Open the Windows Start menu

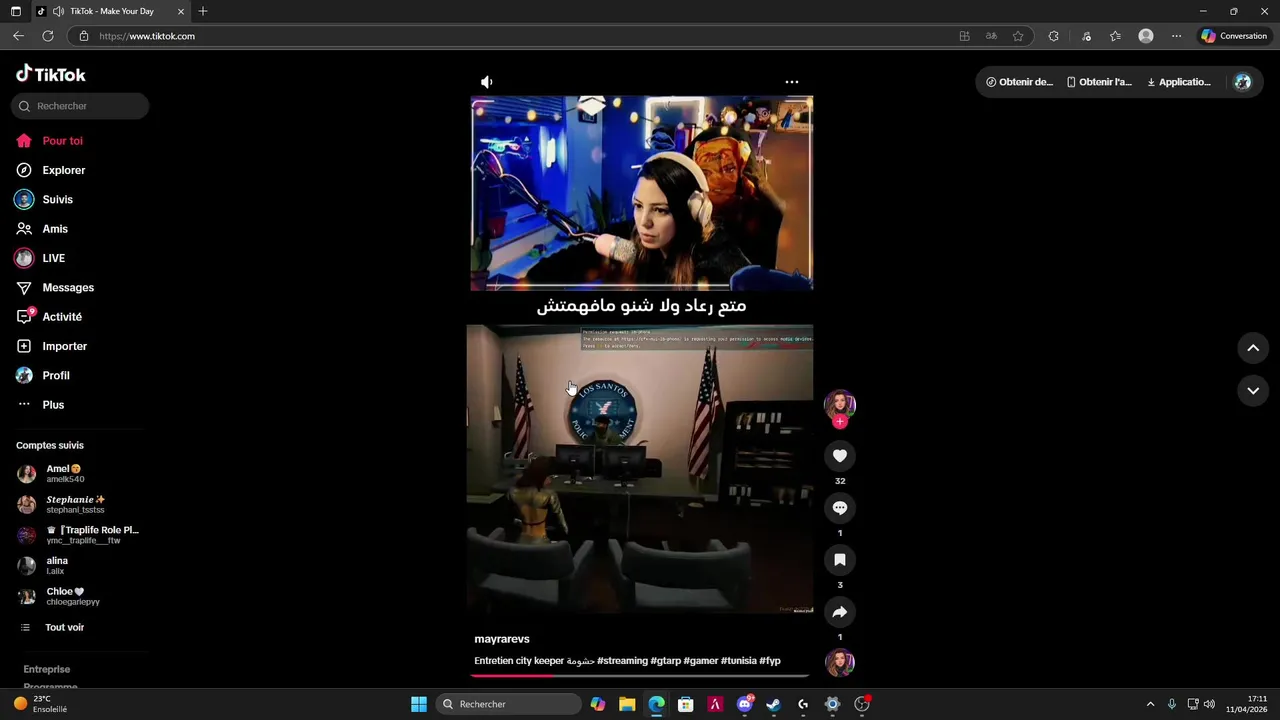click(419, 704)
